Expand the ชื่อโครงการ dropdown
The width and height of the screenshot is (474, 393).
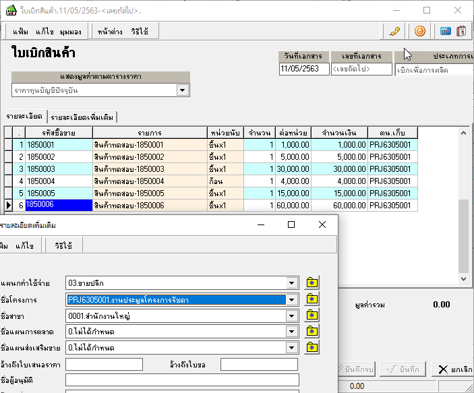pyautogui.click(x=292, y=300)
